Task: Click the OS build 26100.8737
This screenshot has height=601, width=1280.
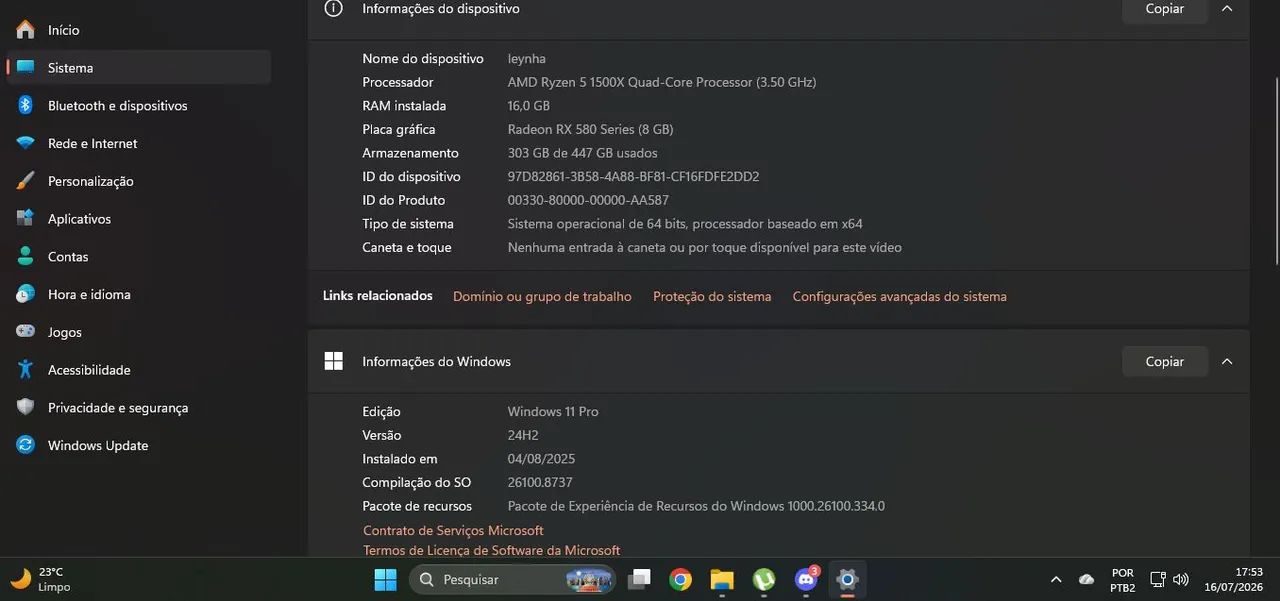Action: 540,483
